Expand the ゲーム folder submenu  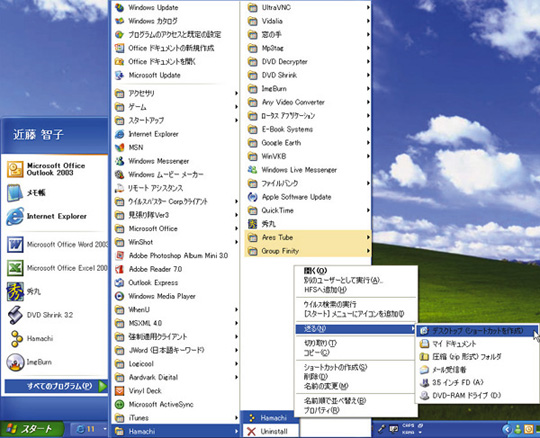[176, 107]
